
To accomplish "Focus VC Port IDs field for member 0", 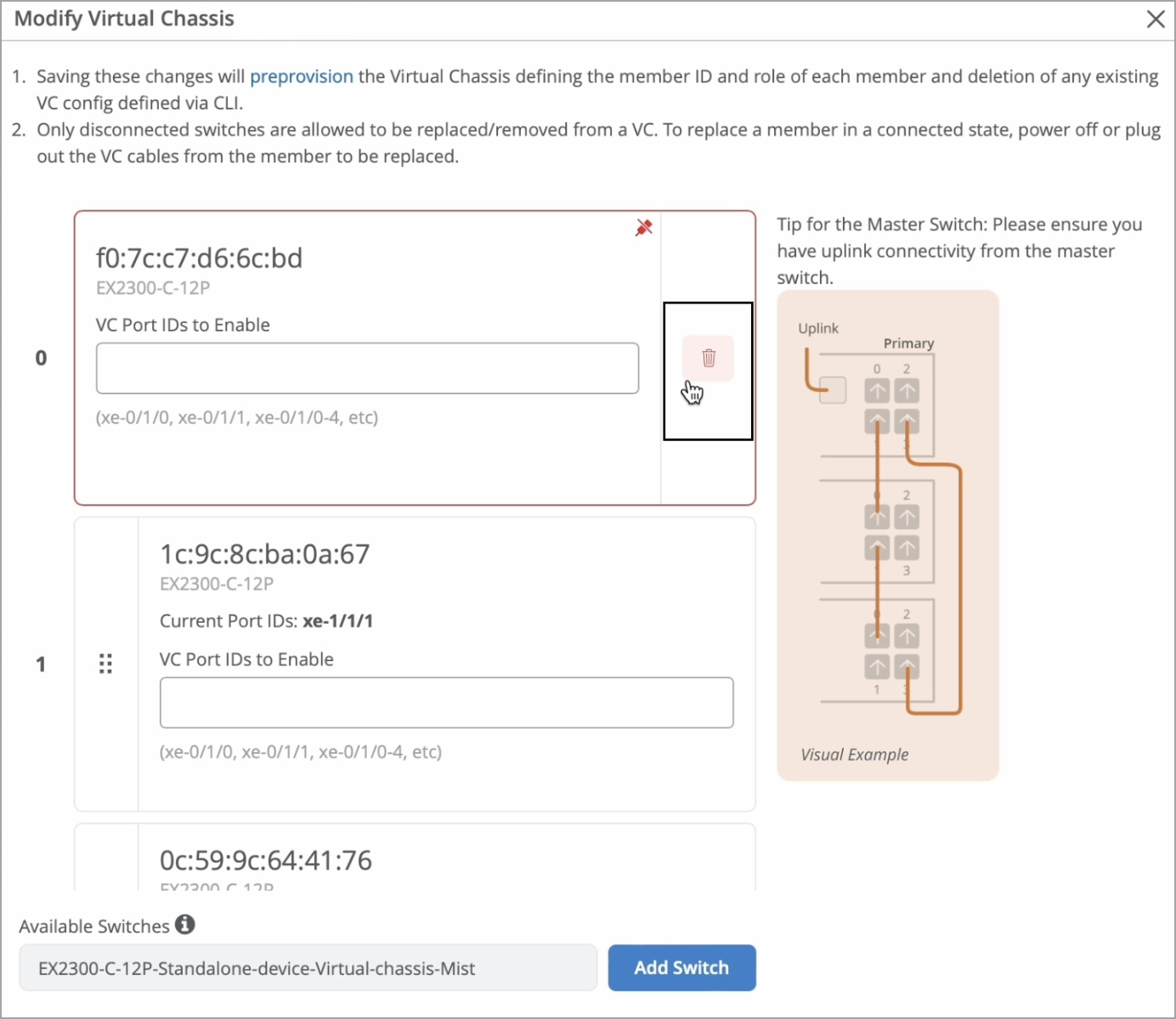I will [x=367, y=368].
